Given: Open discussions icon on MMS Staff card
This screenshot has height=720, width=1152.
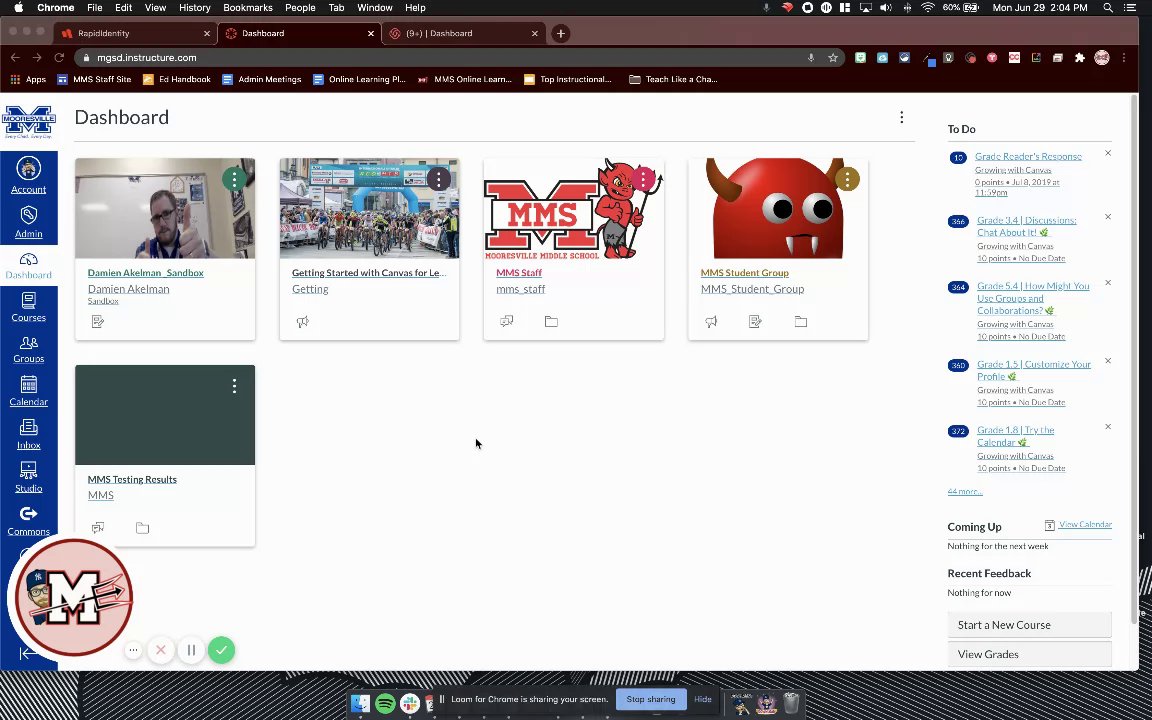Looking at the screenshot, I should click(x=506, y=322).
